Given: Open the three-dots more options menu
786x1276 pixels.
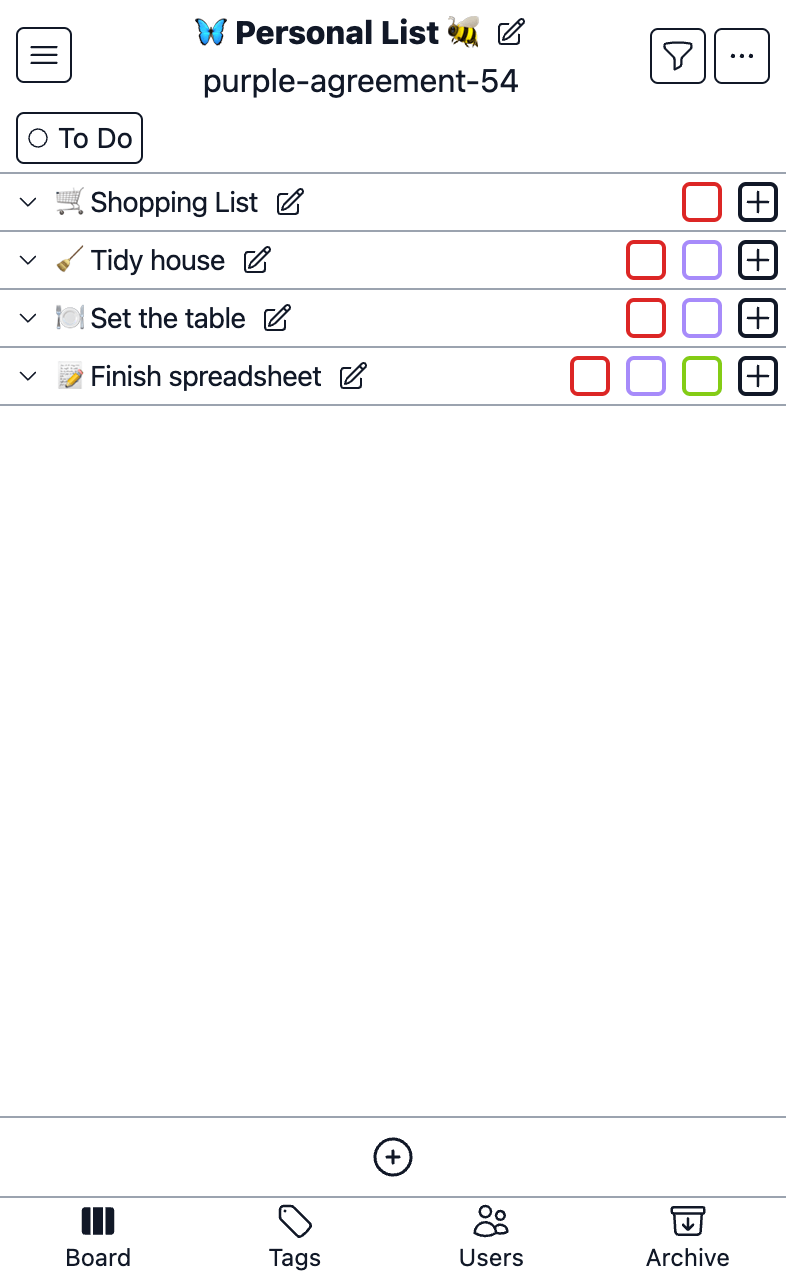Looking at the screenshot, I should (742, 56).
